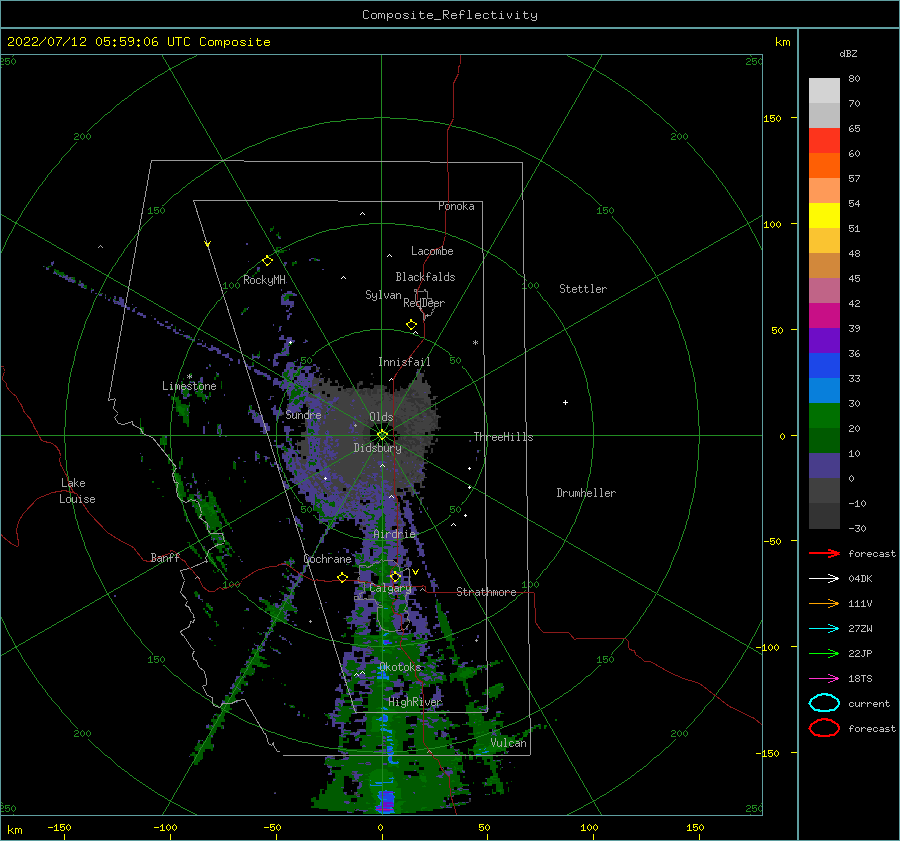Click the Didsbury town label
Image resolution: width=900 pixels, height=841 pixels.
(377, 448)
